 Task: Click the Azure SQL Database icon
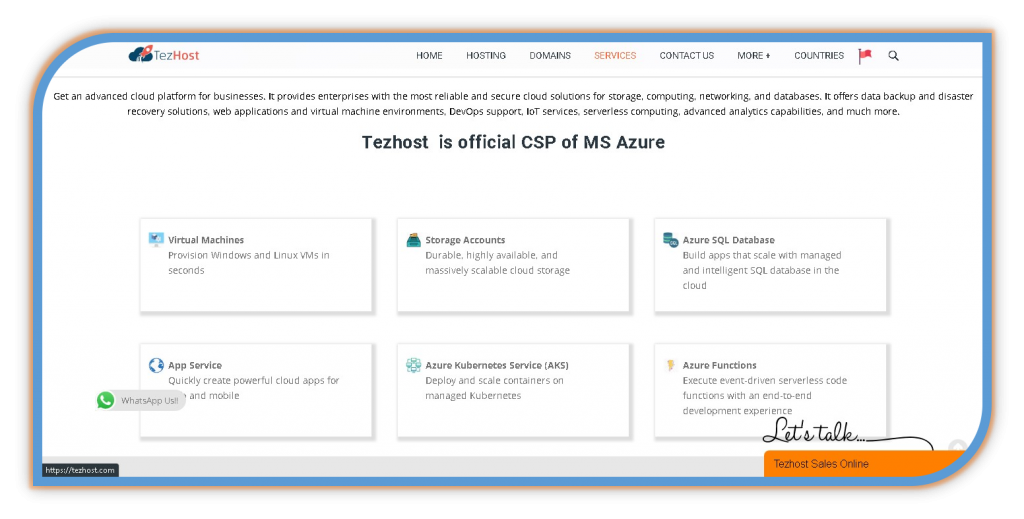point(671,240)
